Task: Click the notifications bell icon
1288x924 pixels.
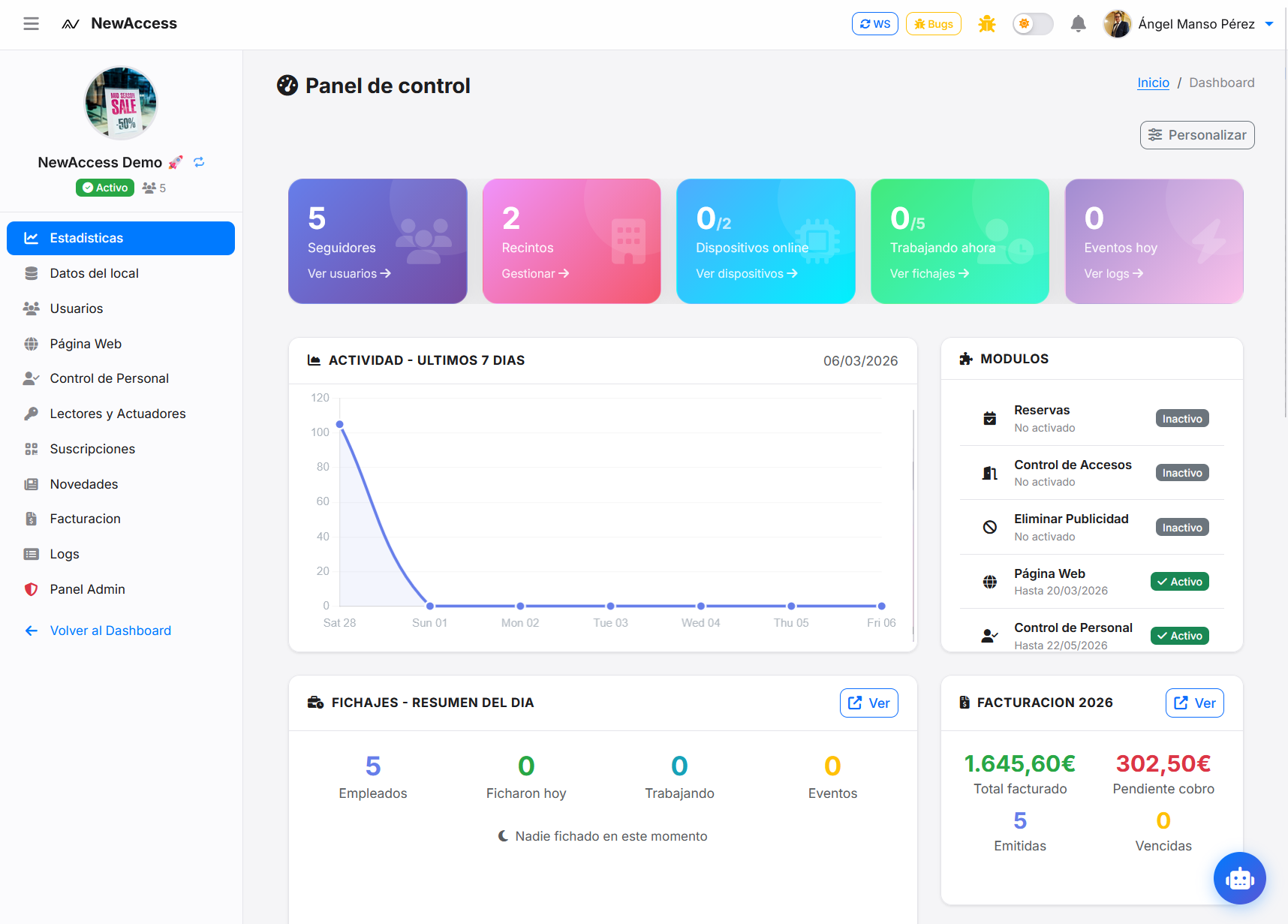Action: point(1078,24)
